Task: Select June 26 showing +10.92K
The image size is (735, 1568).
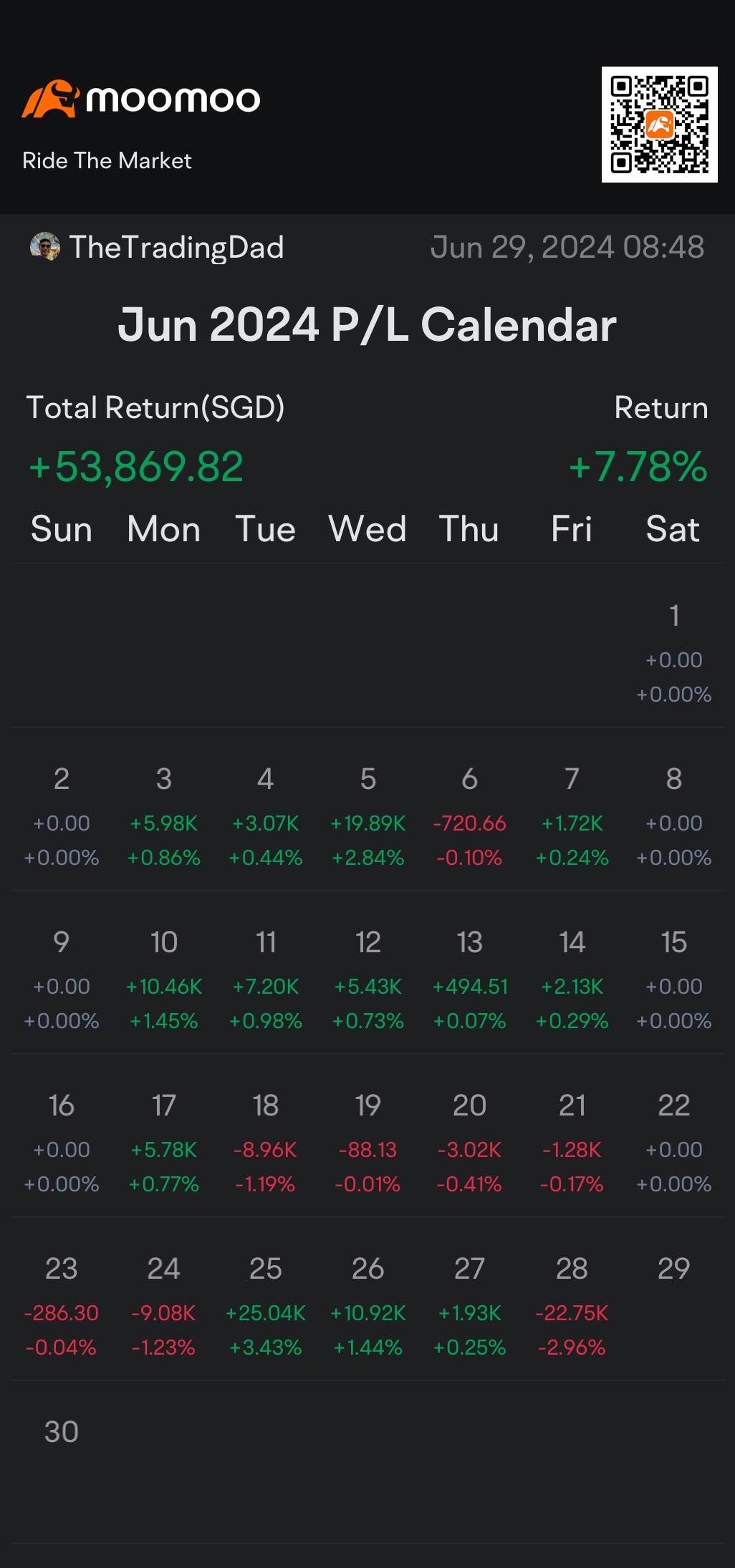Action: (368, 1307)
